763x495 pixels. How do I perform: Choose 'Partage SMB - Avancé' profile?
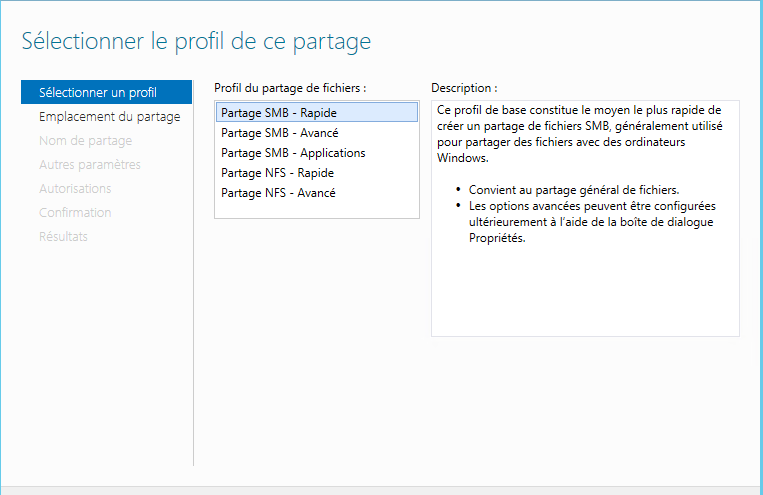[x=317, y=132]
